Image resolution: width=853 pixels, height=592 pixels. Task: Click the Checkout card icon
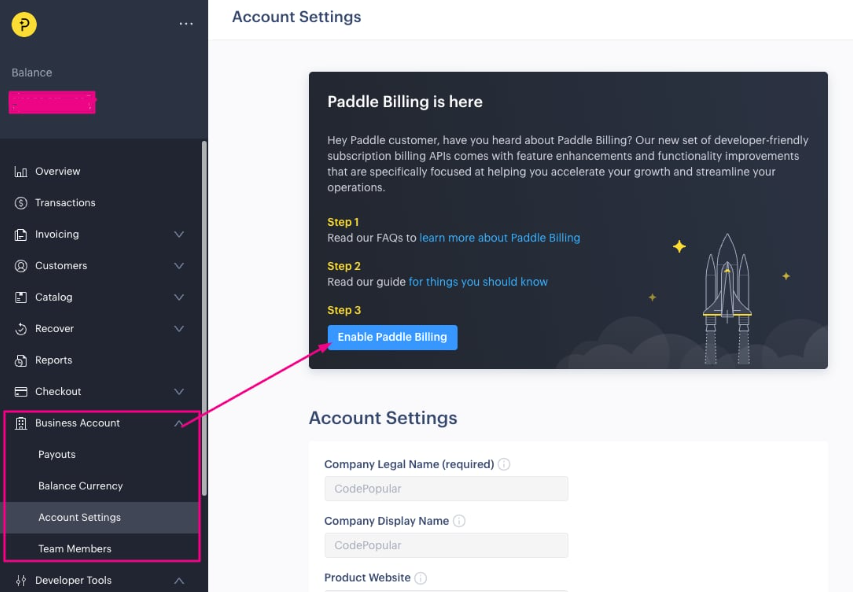21,392
